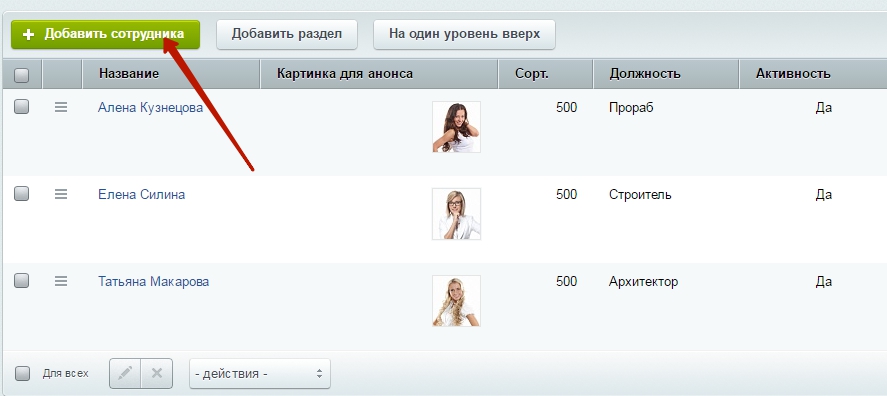
Task: Click the Прораб position cell
Action: (x=631, y=107)
